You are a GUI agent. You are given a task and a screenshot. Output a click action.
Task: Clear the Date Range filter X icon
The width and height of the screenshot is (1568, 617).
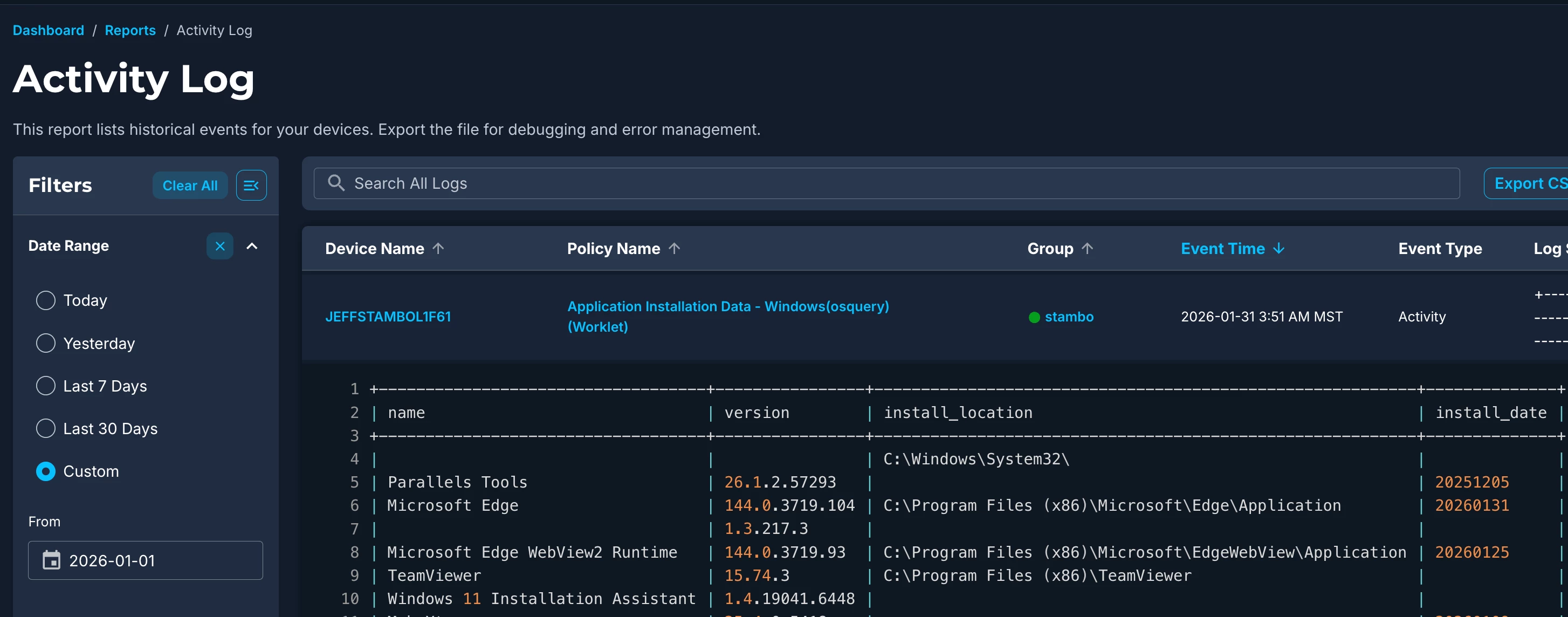(x=220, y=246)
